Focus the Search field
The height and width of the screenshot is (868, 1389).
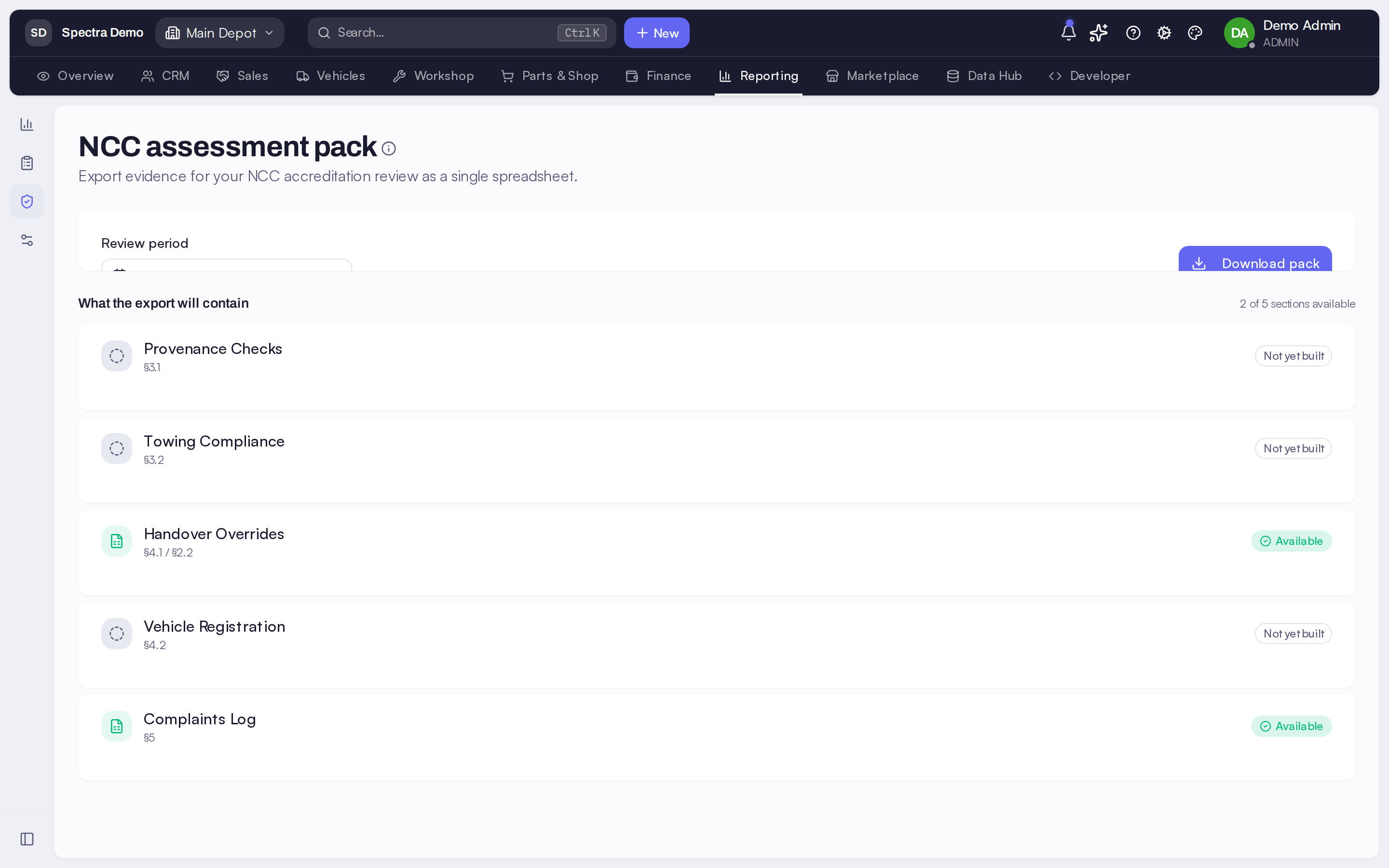tap(462, 33)
